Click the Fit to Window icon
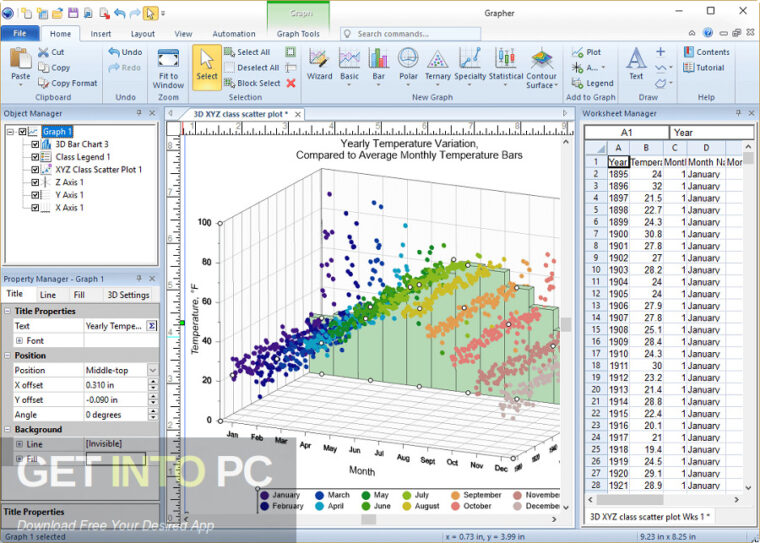Viewport: 760px width, 543px height. click(x=168, y=59)
